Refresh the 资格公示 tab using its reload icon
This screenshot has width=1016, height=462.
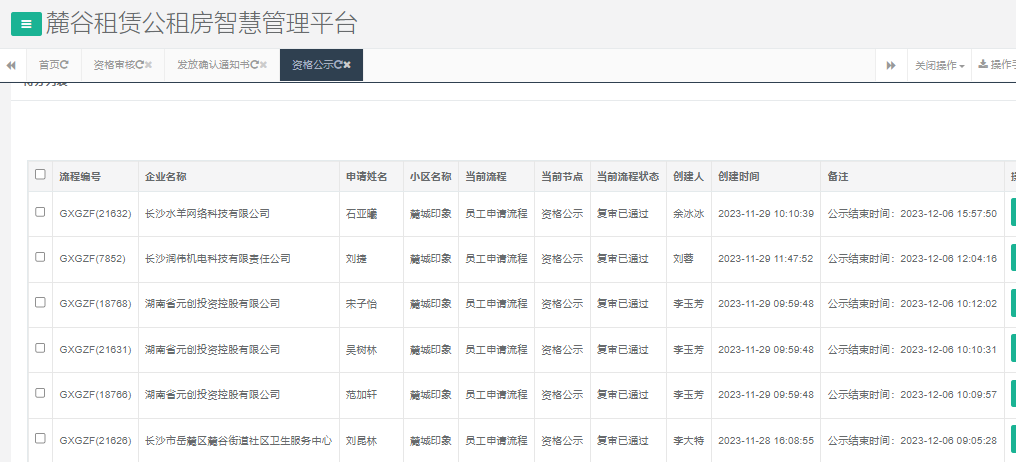click(x=339, y=65)
